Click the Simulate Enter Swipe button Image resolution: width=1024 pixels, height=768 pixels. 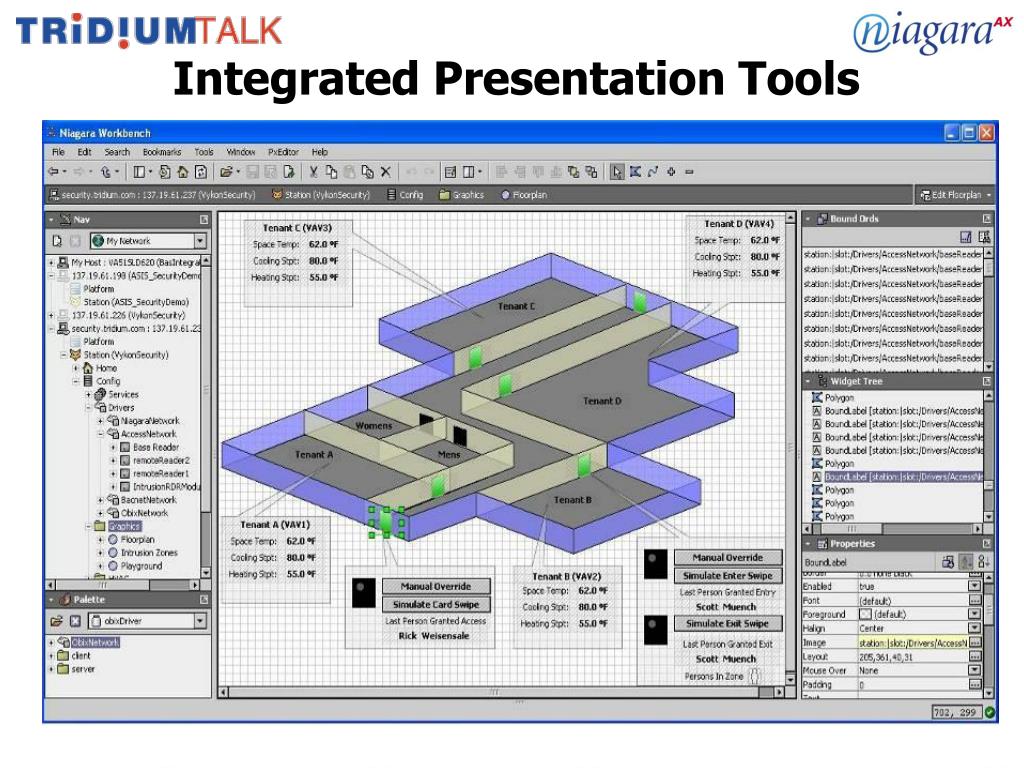pos(728,576)
